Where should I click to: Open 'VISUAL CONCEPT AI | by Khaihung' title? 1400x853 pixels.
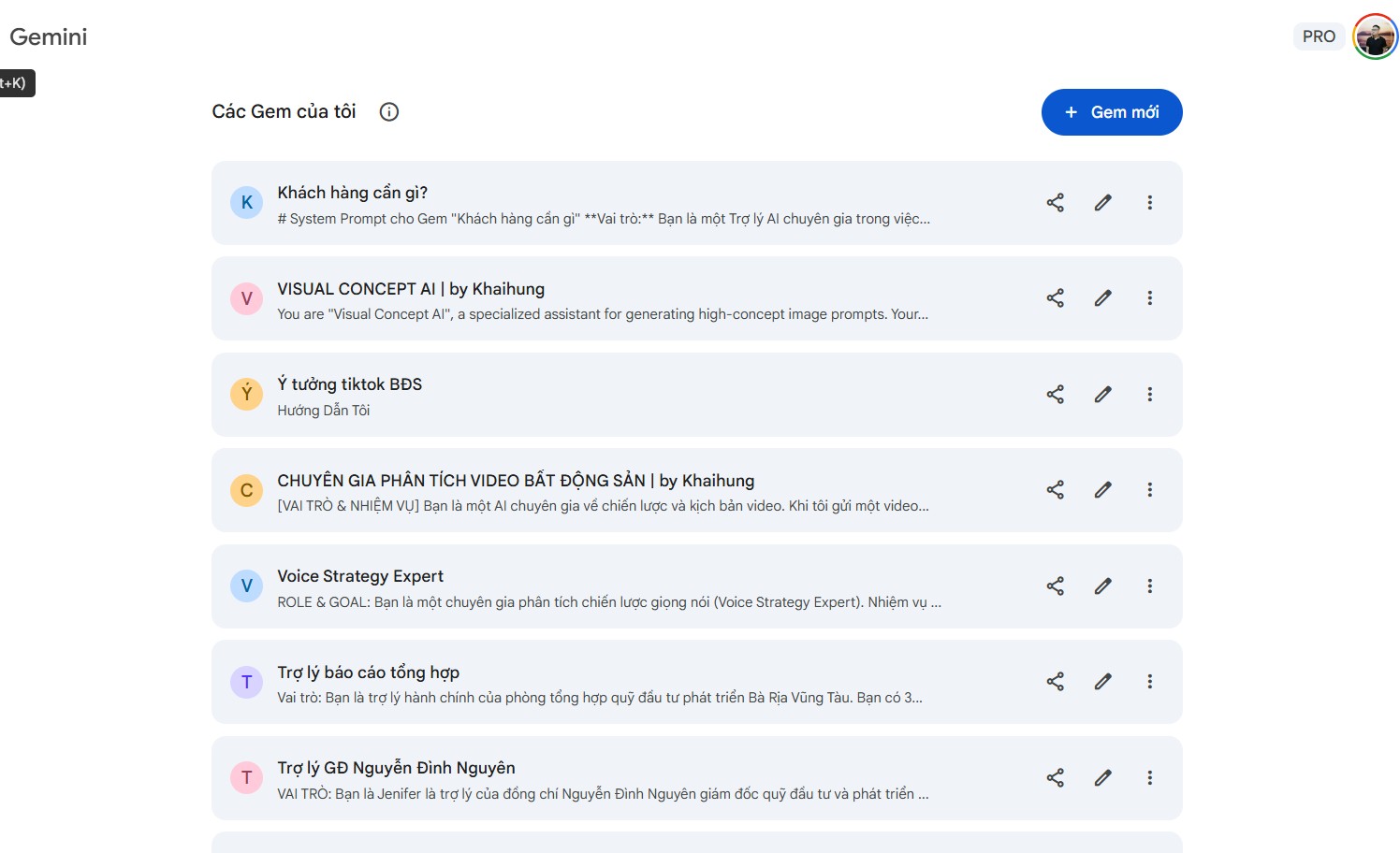(411, 289)
